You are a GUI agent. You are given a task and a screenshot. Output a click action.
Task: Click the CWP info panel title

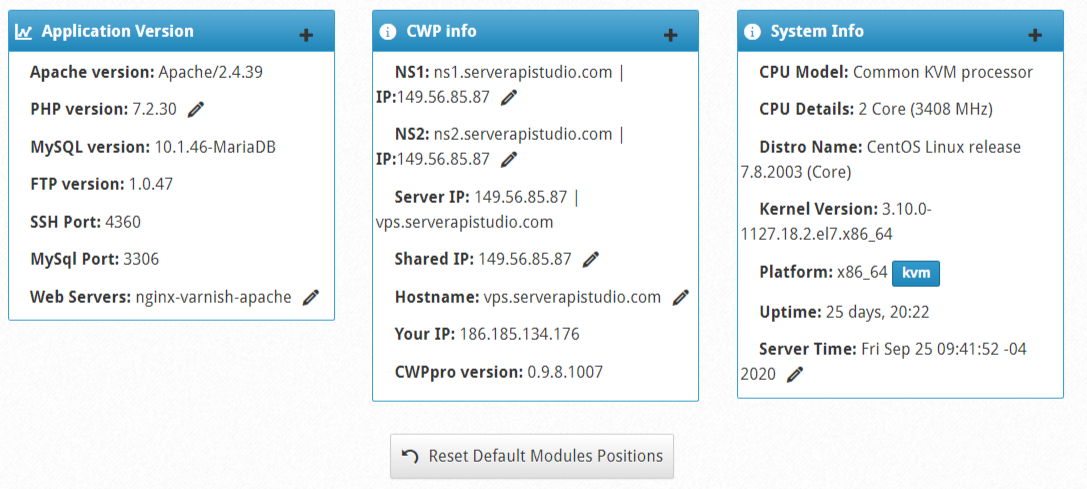click(x=442, y=31)
